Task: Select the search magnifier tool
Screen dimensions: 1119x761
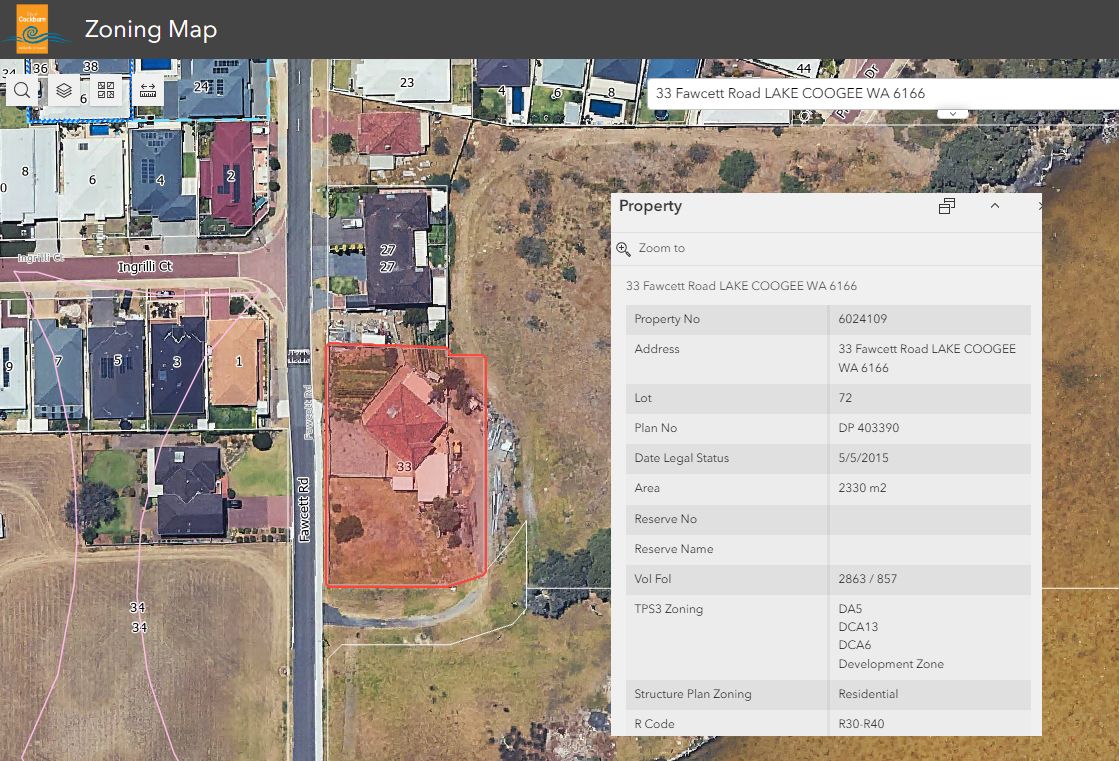Action: point(20,90)
